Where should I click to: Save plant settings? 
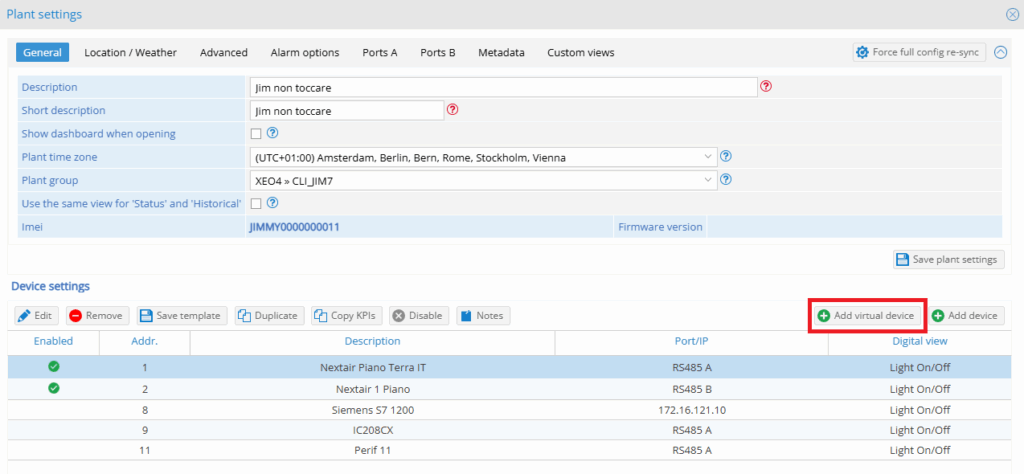948,259
